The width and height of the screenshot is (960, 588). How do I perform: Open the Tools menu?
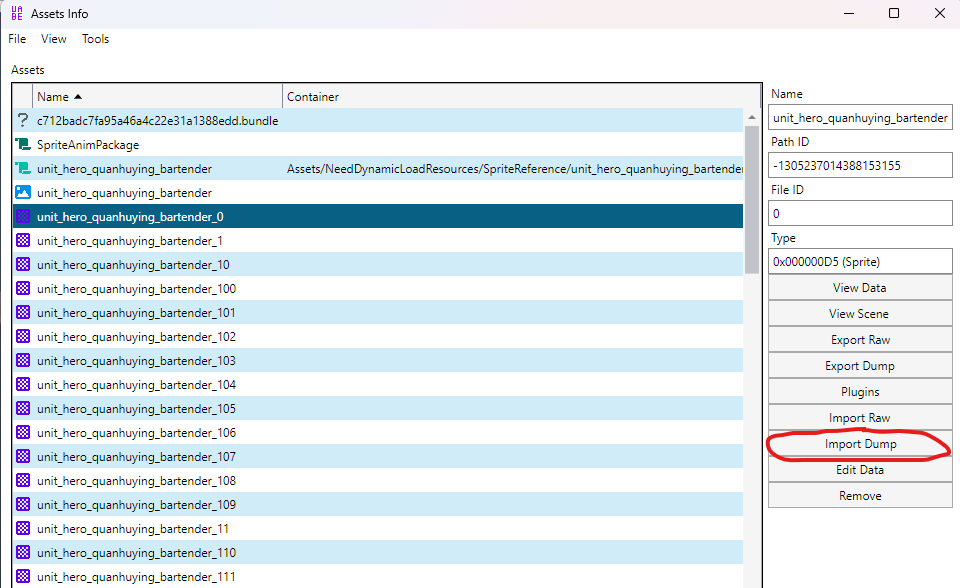(x=95, y=39)
